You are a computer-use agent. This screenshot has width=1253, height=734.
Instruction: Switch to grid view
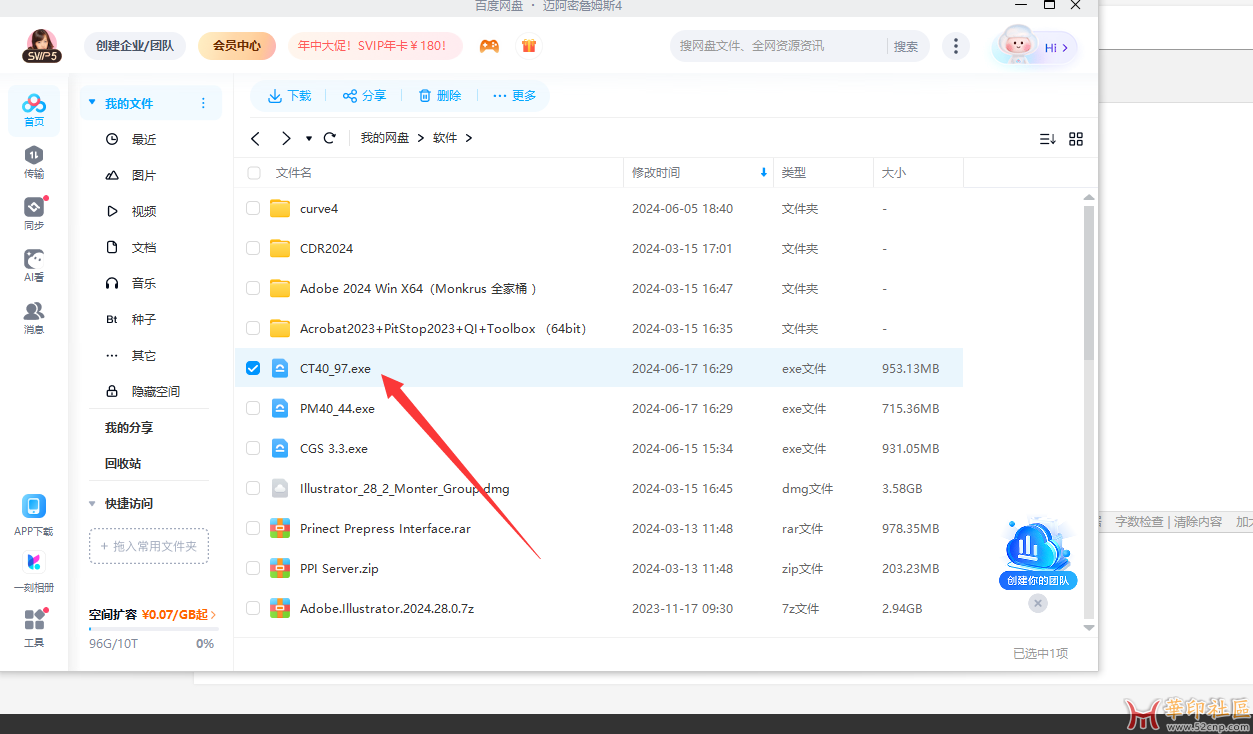[1076, 139]
